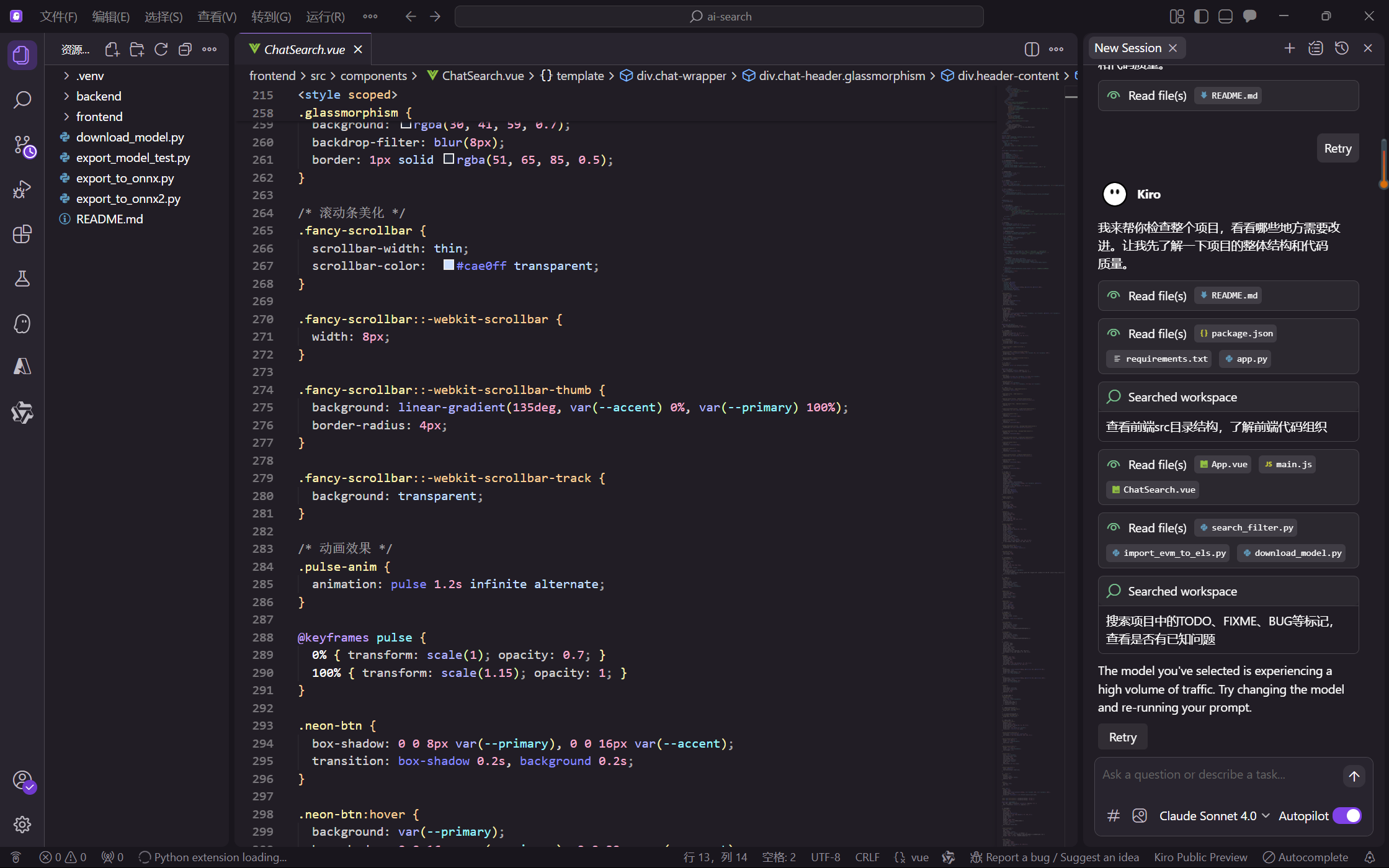The width and height of the screenshot is (1389, 868).
Task: Open the Kiro ghost panel icon
Action: point(22,323)
